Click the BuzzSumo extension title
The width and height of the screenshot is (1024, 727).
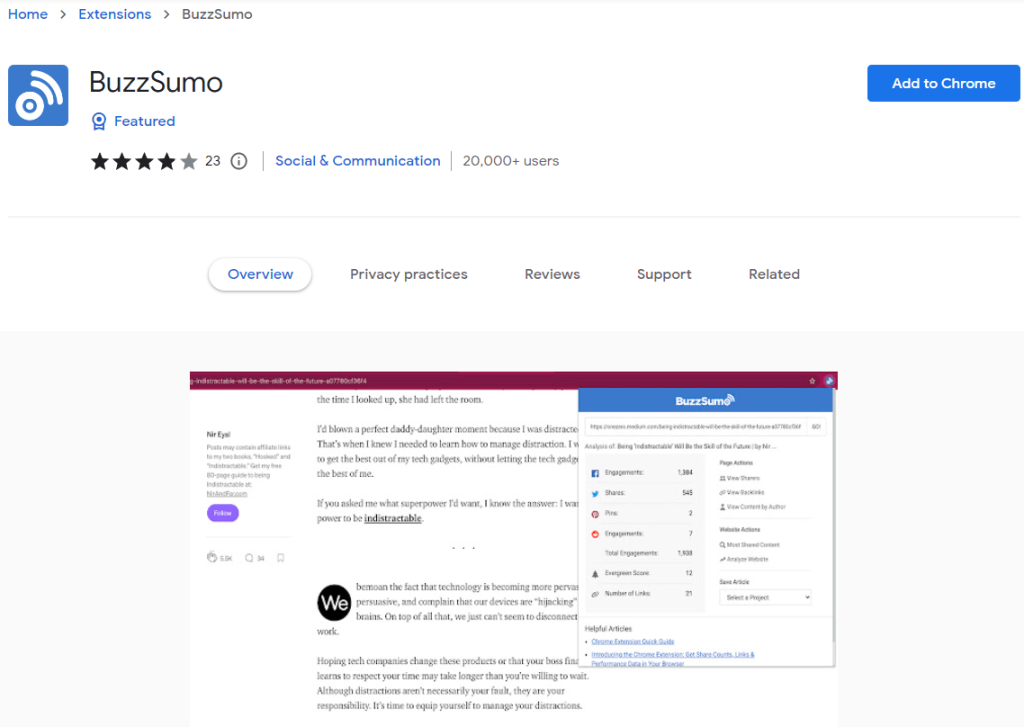[155, 82]
